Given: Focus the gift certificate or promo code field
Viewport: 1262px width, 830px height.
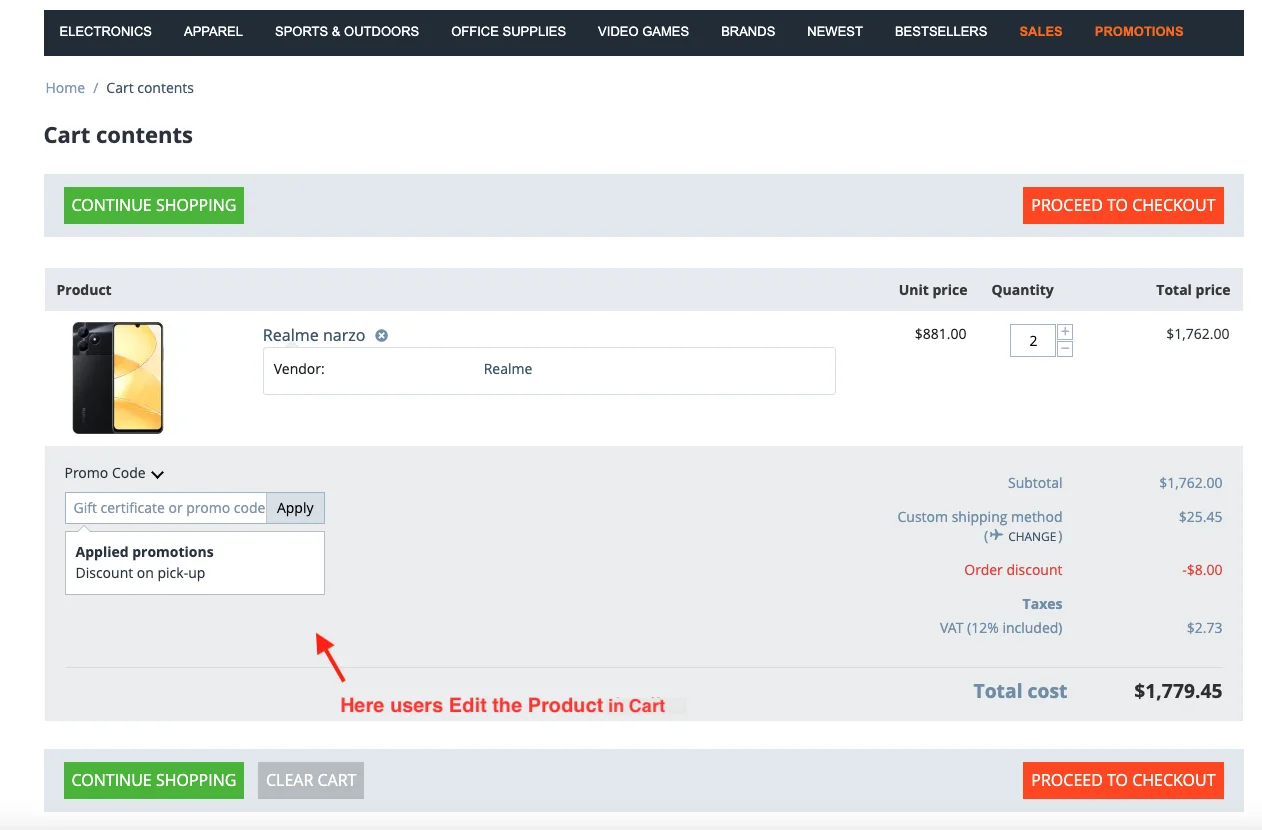Looking at the screenshot, I should (167, 508).
